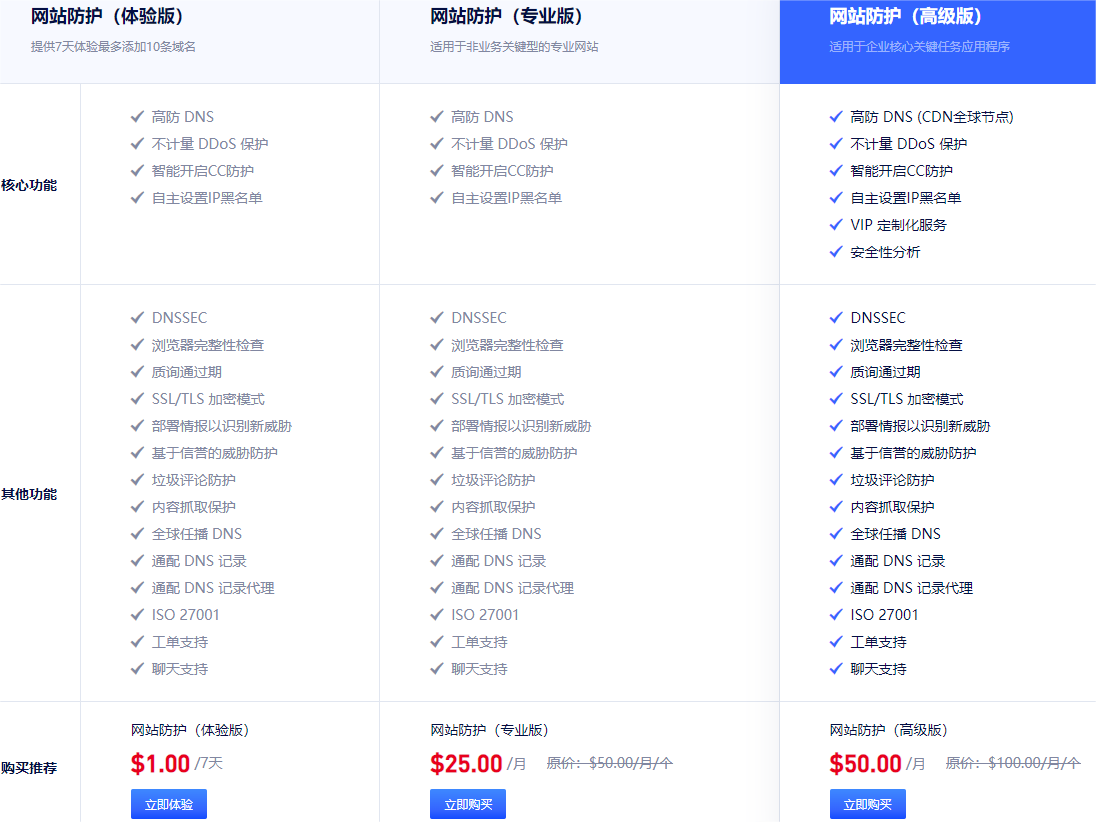Click the checkmark next to 安全性分析

pos(836,252)
